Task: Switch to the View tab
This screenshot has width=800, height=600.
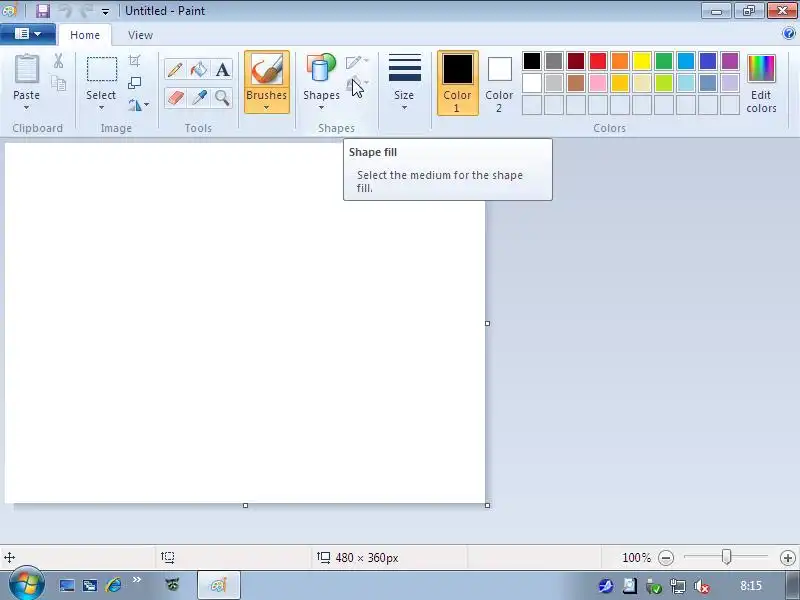Action: pyautogui.click(x=140, y=35)
